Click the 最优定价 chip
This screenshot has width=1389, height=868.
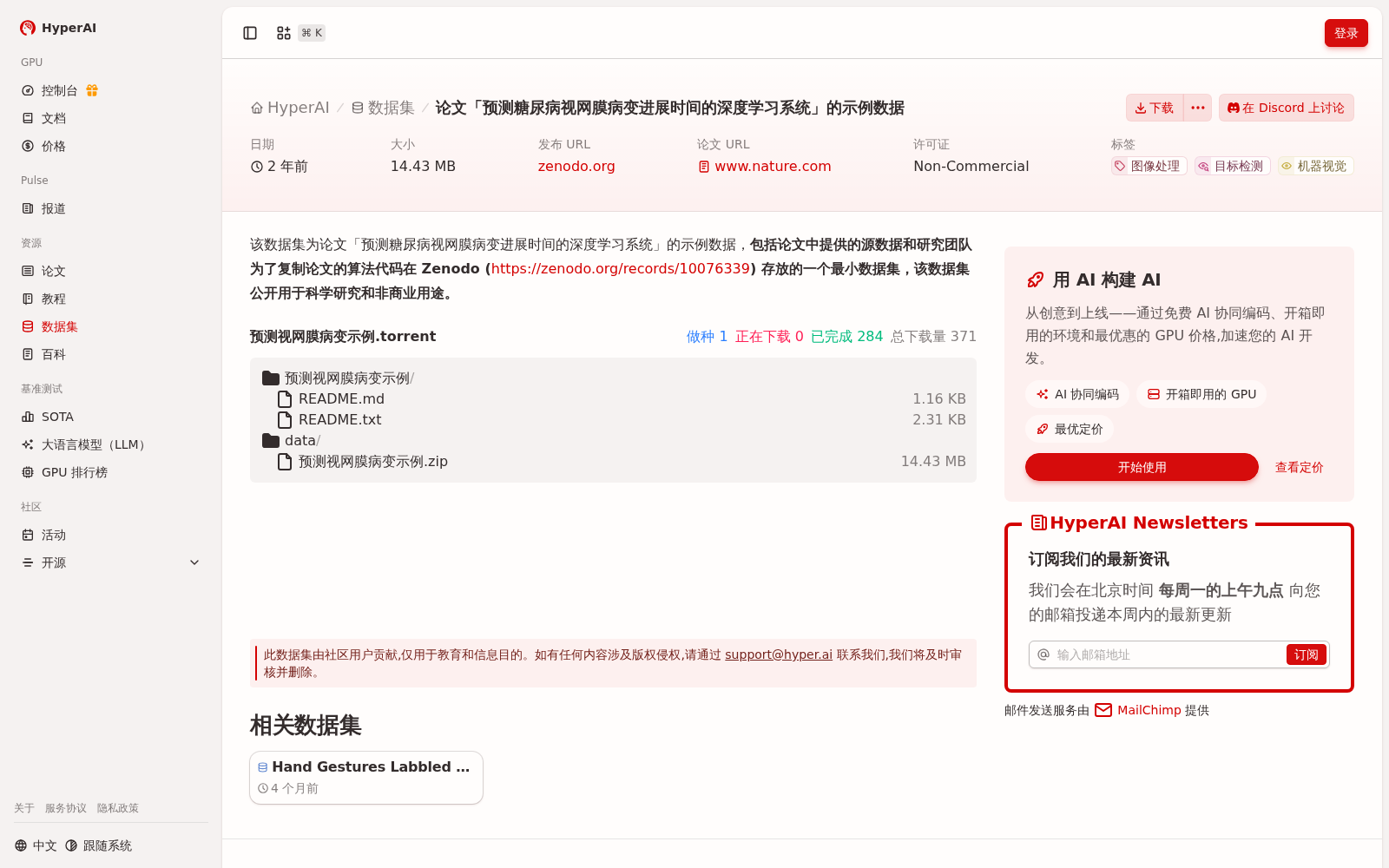pos(1070,429)
